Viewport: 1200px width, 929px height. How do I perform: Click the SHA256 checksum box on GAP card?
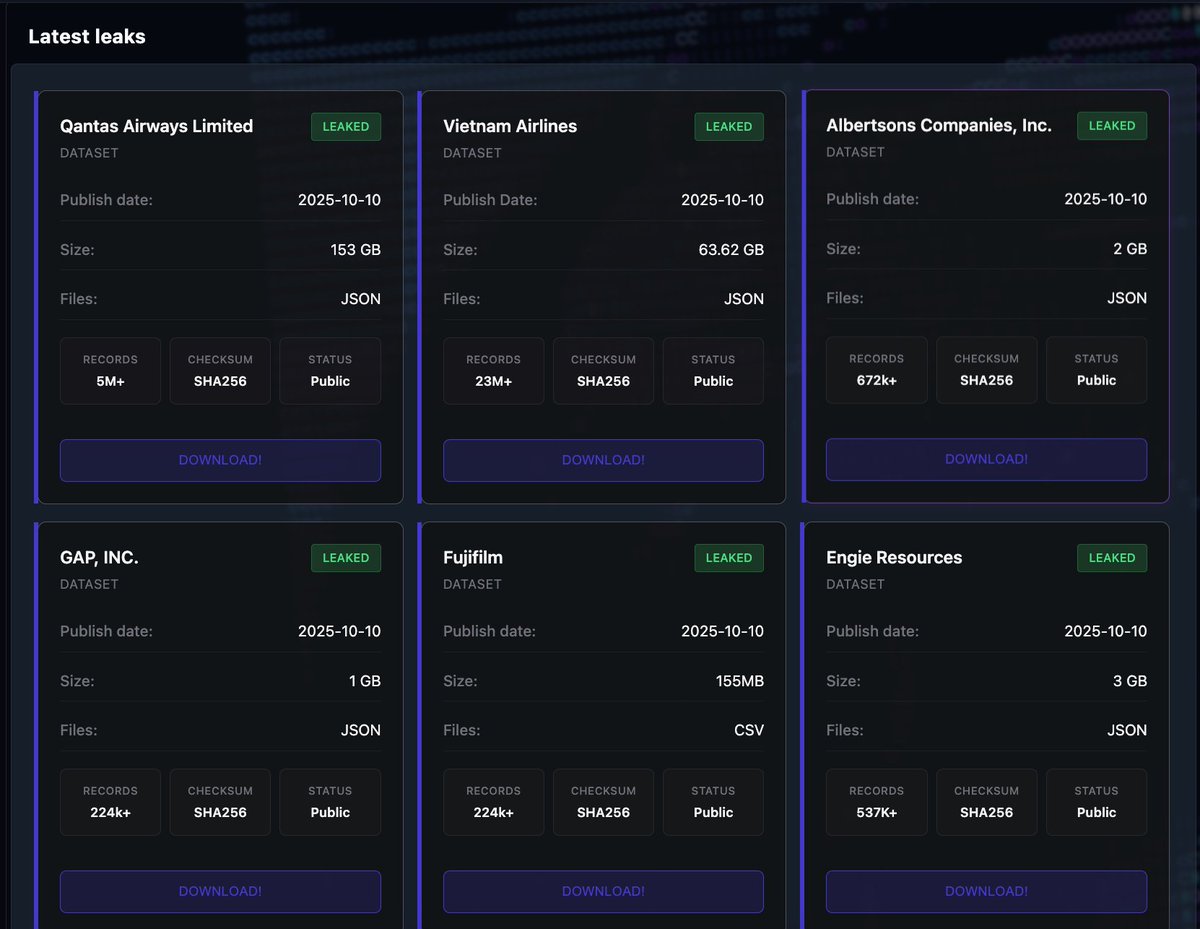[220, 802]
